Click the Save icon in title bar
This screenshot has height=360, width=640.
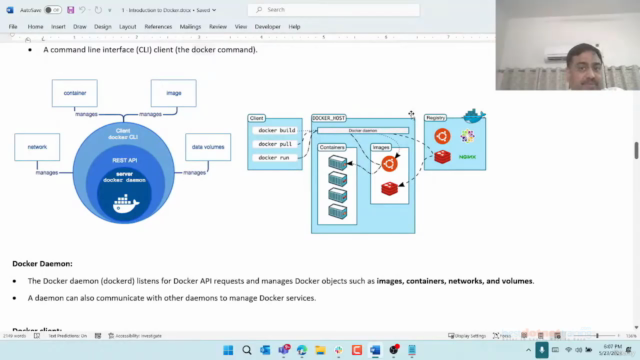point(71,10)
